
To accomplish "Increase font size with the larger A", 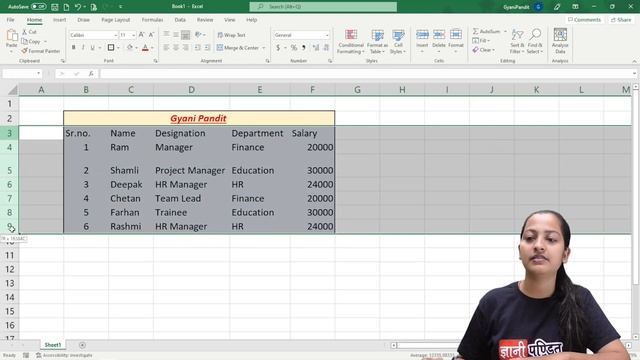I will tap(141, 35).
